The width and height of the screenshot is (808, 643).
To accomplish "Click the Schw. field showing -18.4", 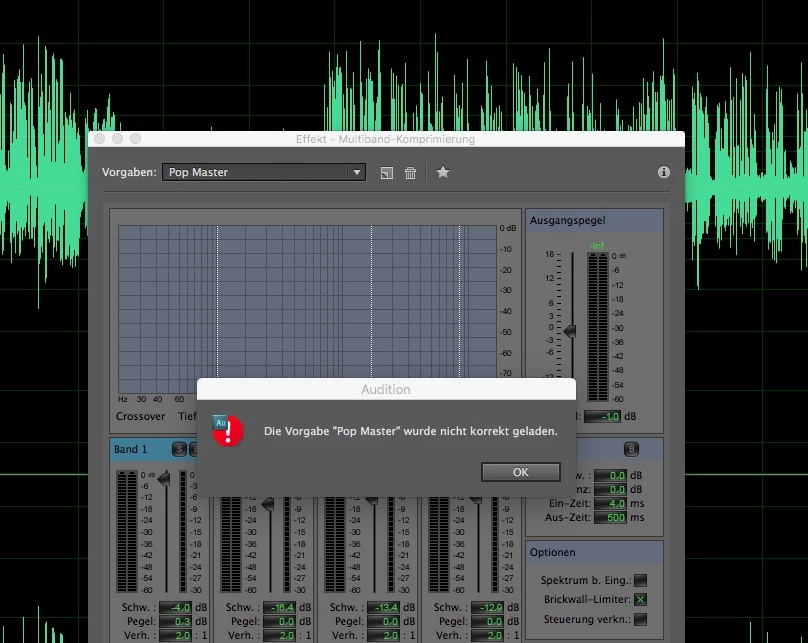I will pos(279,607).
